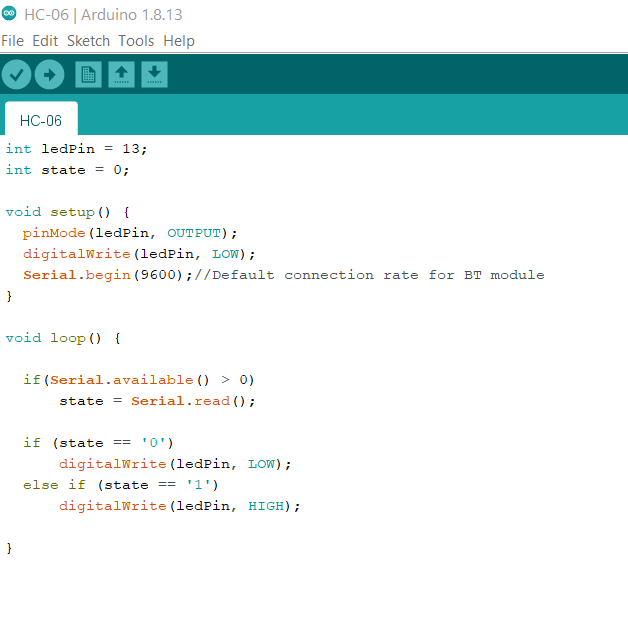Click the closing brace of the loop function

pos(9,548)
